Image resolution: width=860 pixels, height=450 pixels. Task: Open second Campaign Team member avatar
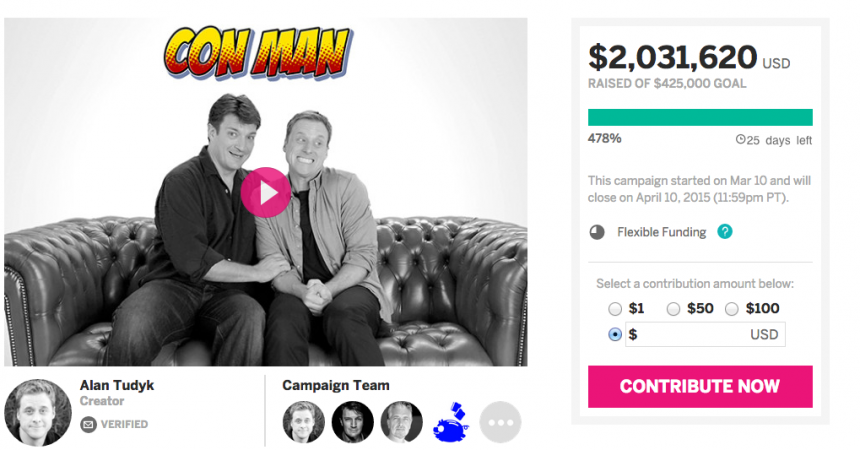pyautogui.click(x=352, y=423)
